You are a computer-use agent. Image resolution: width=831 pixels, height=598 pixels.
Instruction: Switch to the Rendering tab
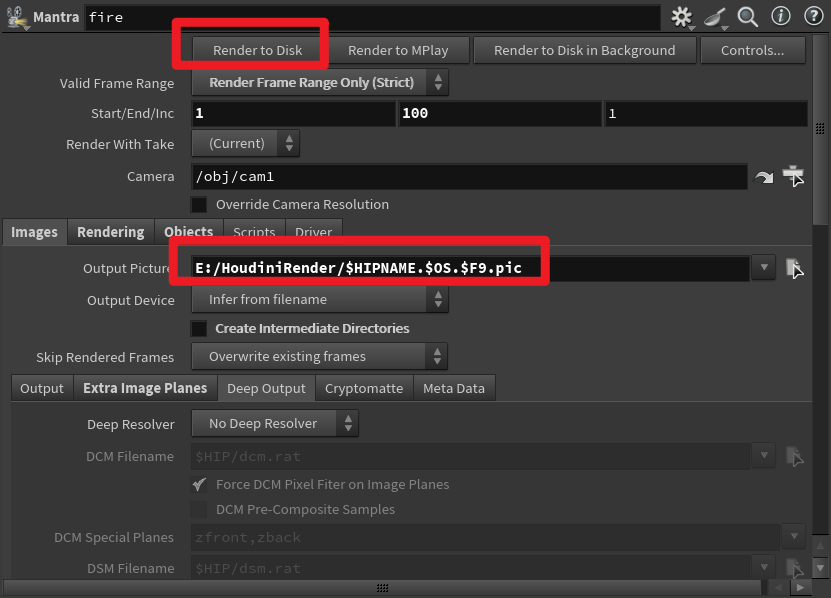(110, 232)
